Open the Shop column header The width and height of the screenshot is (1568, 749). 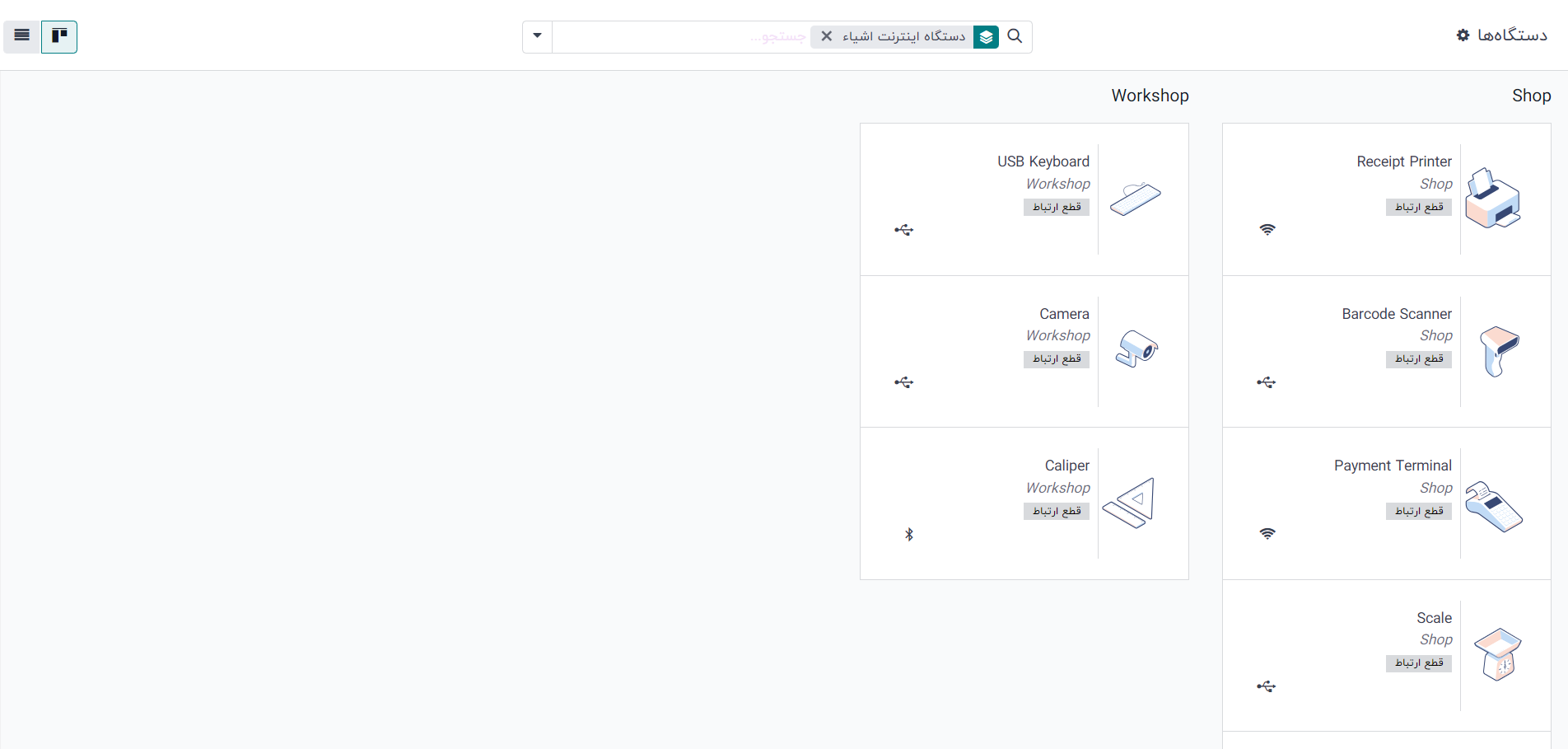(1531, 96)
